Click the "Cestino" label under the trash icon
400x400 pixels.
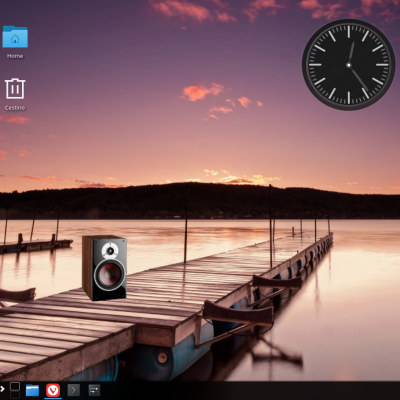15,108
